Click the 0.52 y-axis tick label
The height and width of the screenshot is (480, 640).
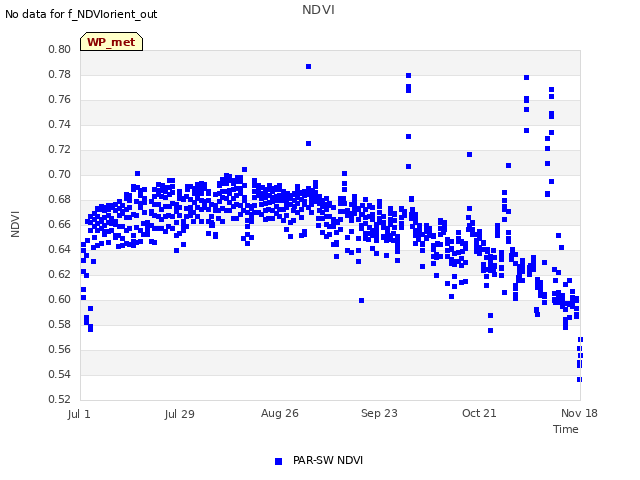click(x=59, y=399)
